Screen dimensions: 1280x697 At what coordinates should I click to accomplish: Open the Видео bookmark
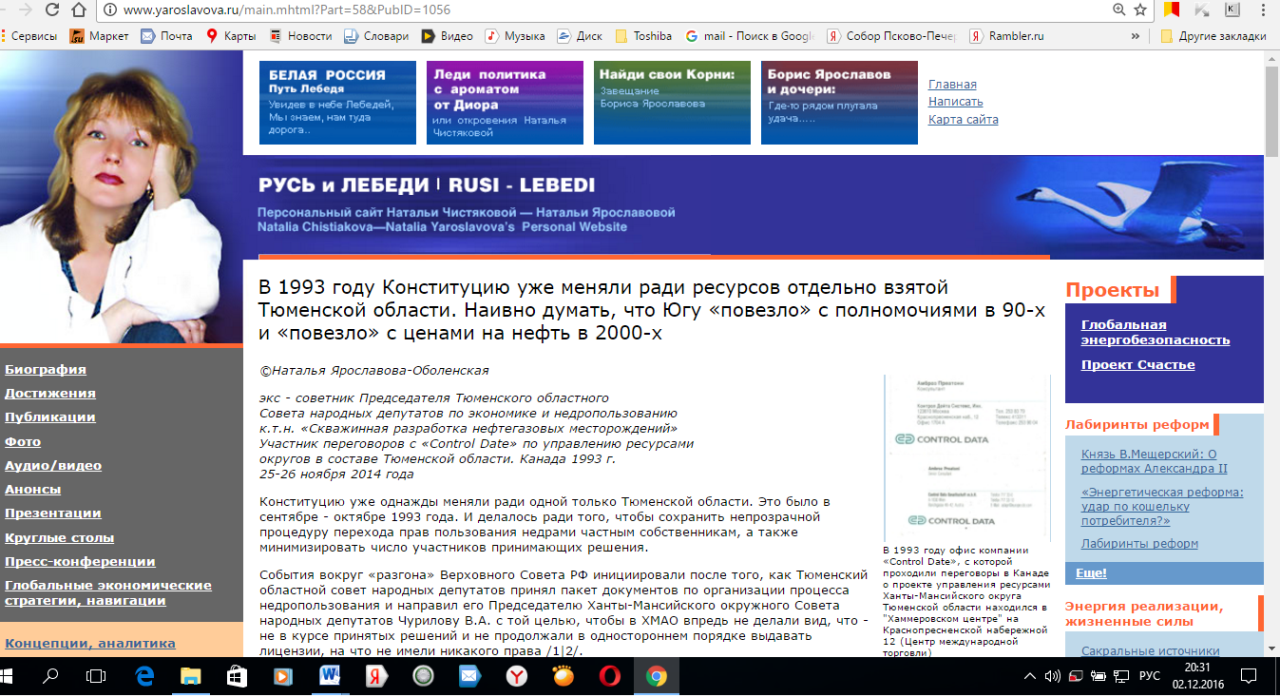(447, 36)
